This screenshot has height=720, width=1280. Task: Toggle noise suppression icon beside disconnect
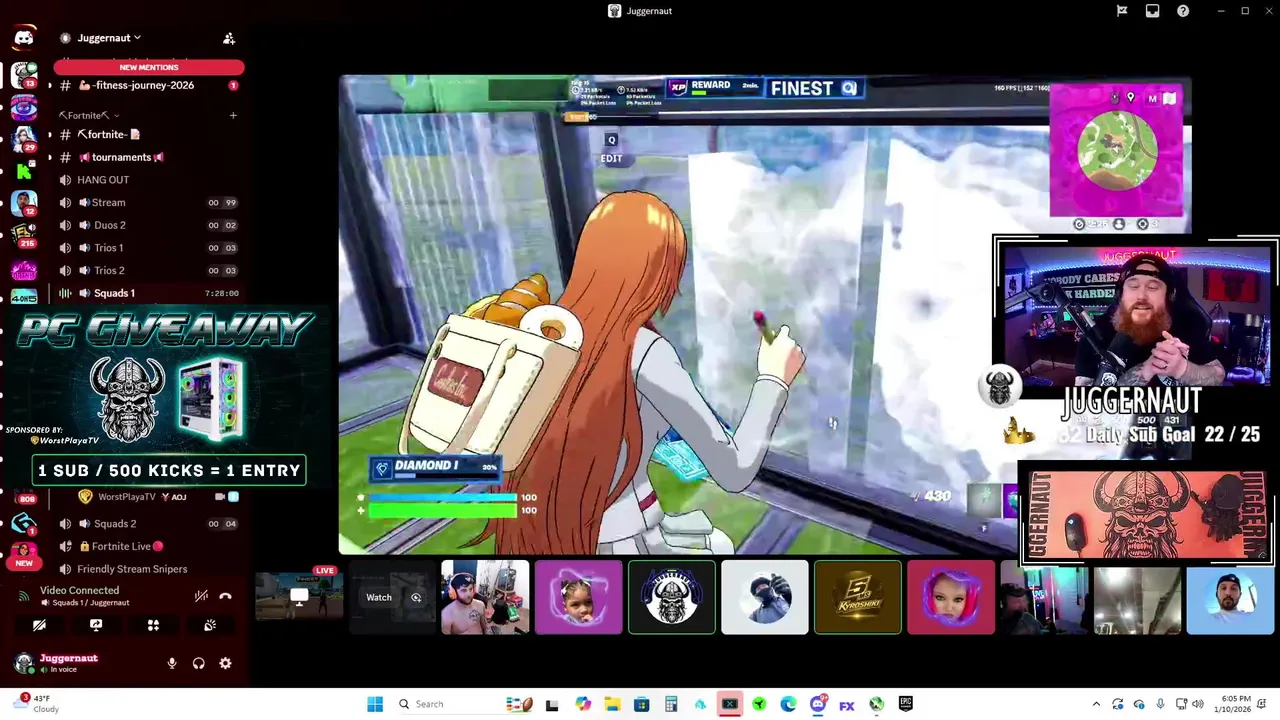pyautogui.click(x=201, y=596)
